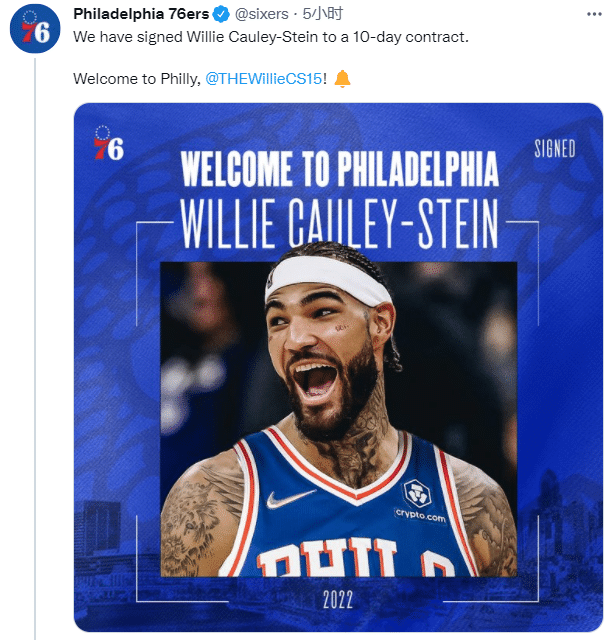Click the thread line below the avatar
The width and height of the screenshot is (611, 640).
tap(36, 350)
